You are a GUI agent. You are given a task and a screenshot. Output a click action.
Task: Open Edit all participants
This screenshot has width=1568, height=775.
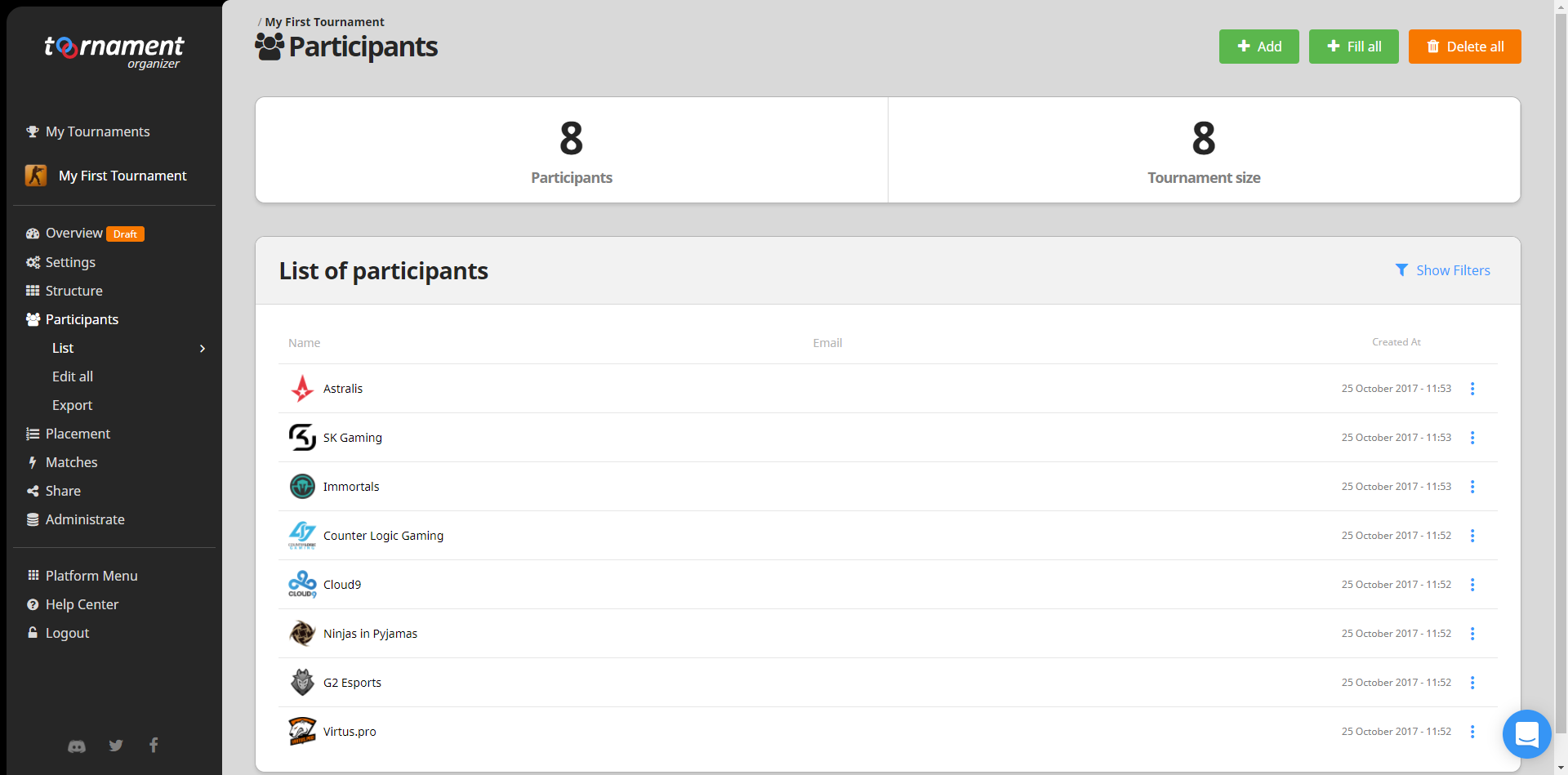73,376
